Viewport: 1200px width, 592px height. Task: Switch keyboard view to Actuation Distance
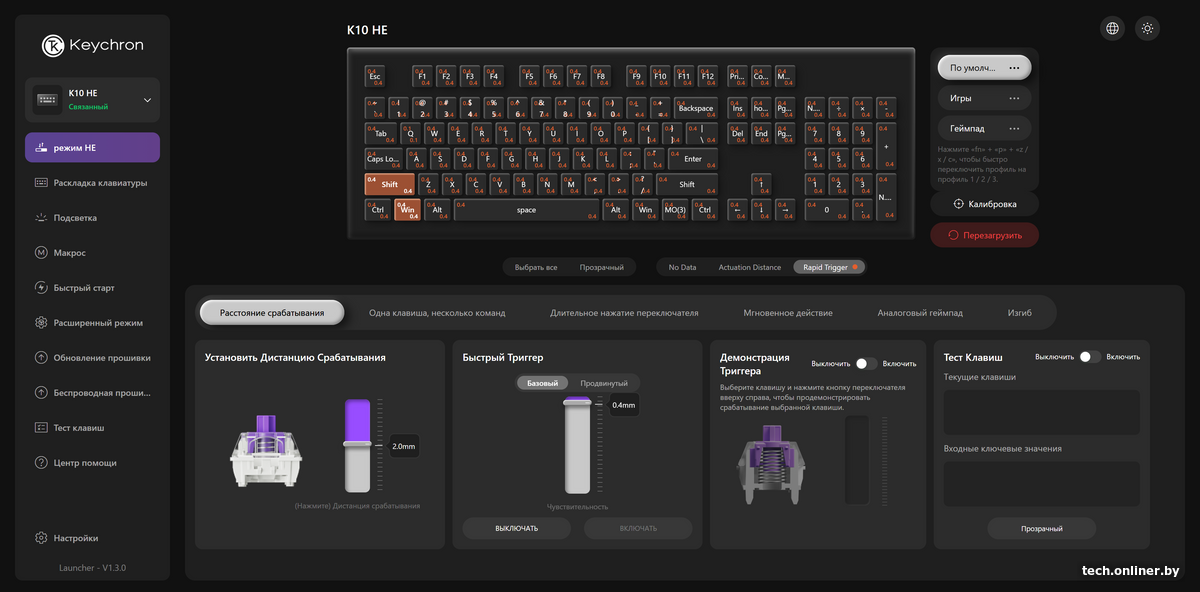[750, 267]
